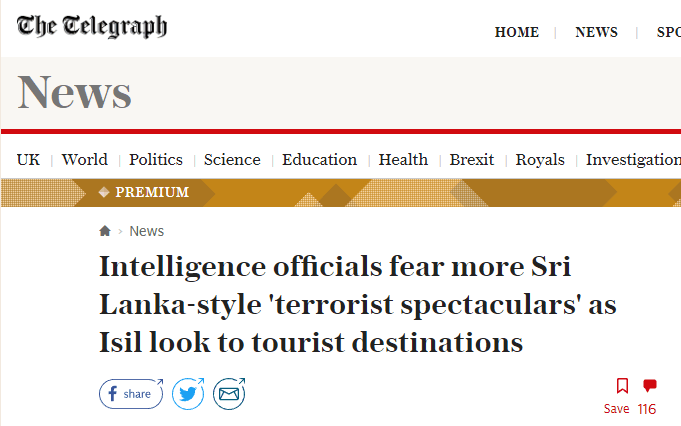Email the article using envelope icon

229,394
